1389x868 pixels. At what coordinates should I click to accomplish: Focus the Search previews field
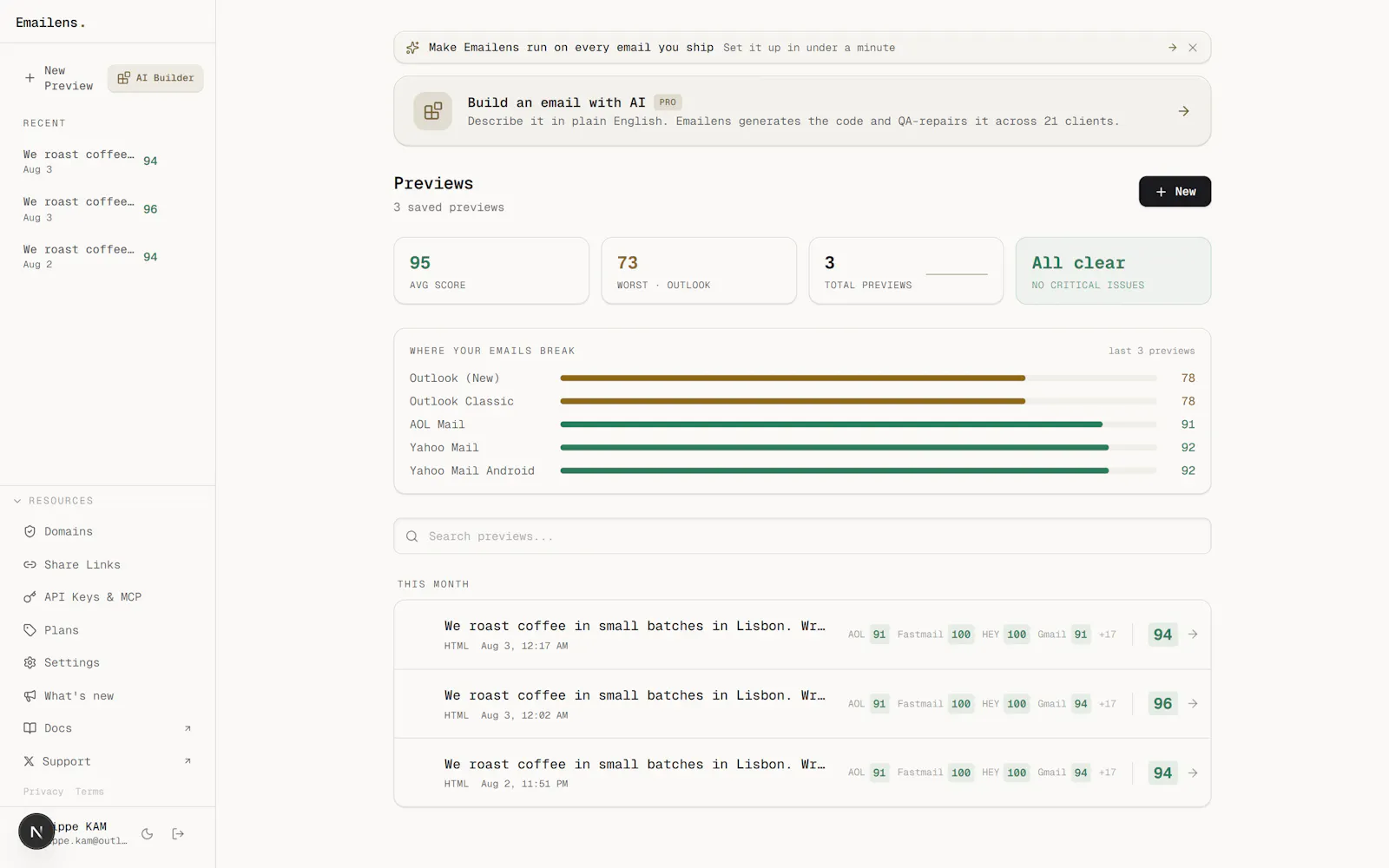[802, 536]
